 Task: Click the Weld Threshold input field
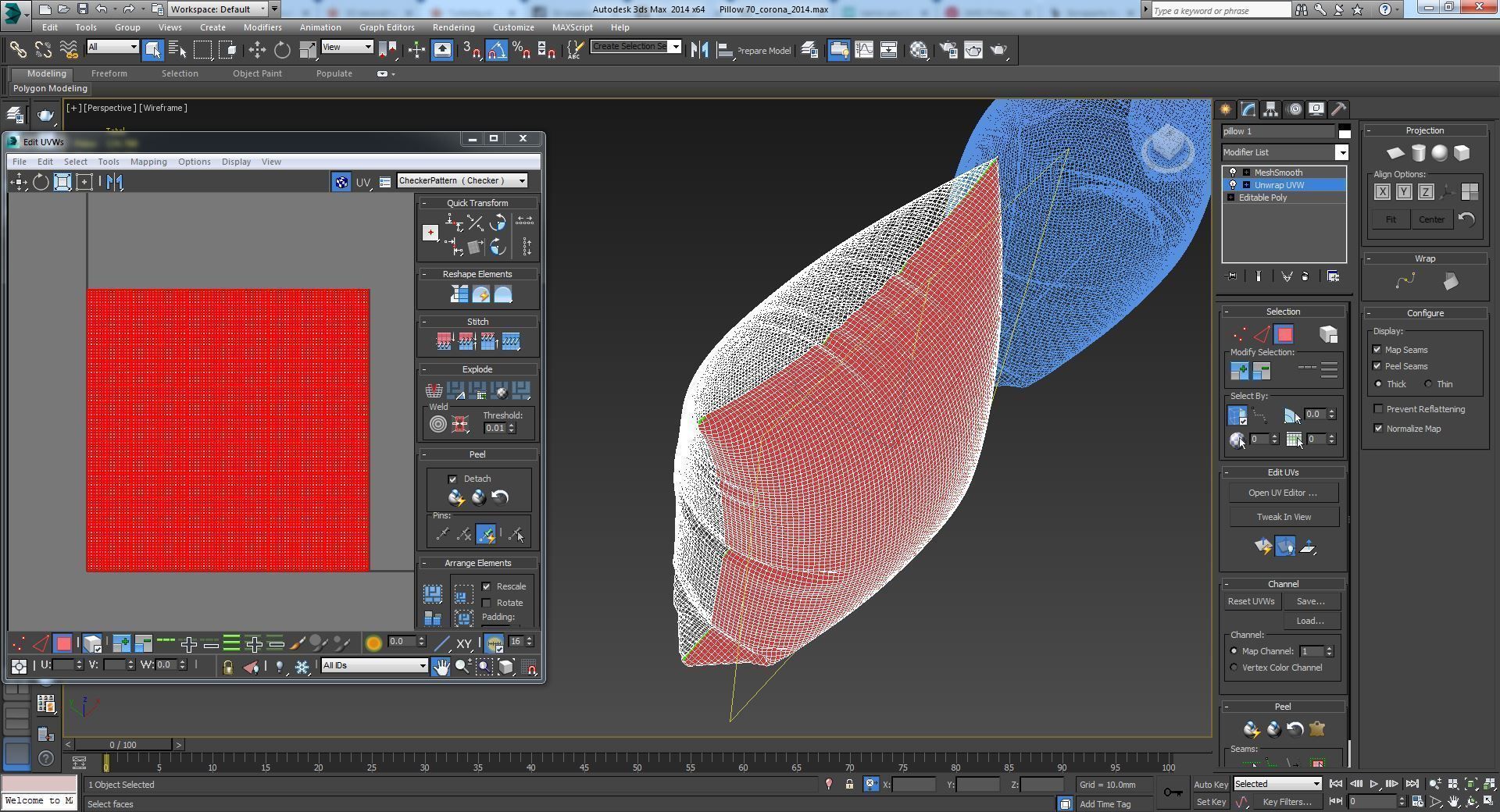pyautogui.click(x=495, y=428)
